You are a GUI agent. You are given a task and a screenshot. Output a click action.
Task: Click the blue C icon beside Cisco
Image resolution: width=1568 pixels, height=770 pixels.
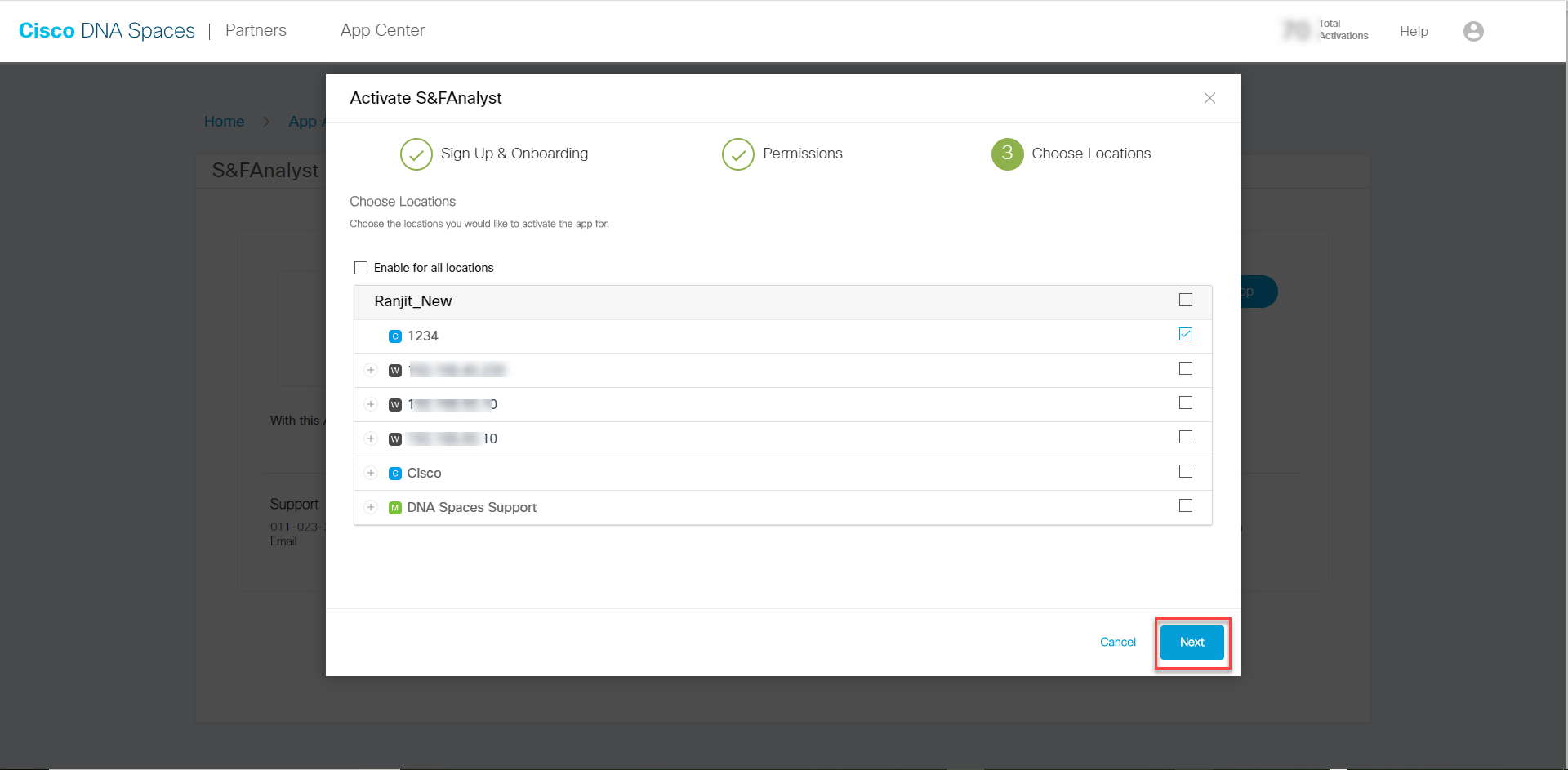click(395, 474)
